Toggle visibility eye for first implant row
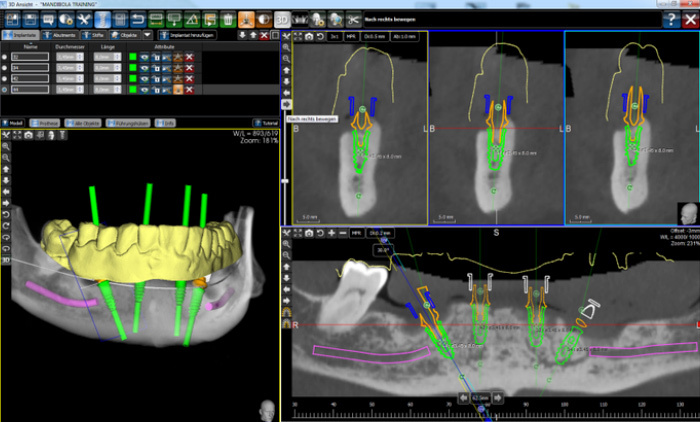Image resolution: width=700 pixels, height=422 pixels. click(x=146, y=57)
